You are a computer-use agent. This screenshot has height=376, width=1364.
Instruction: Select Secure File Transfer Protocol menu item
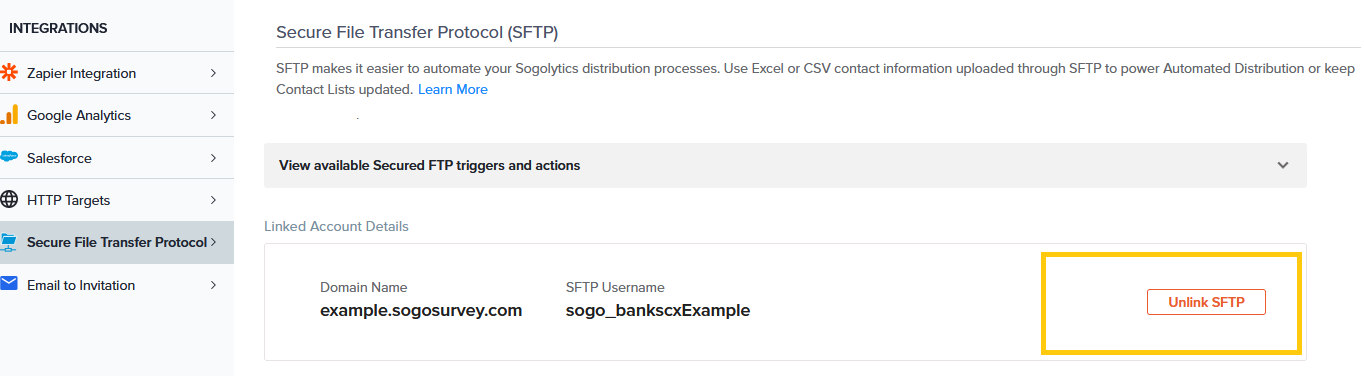pyautogui.click(x=117, y=242)
